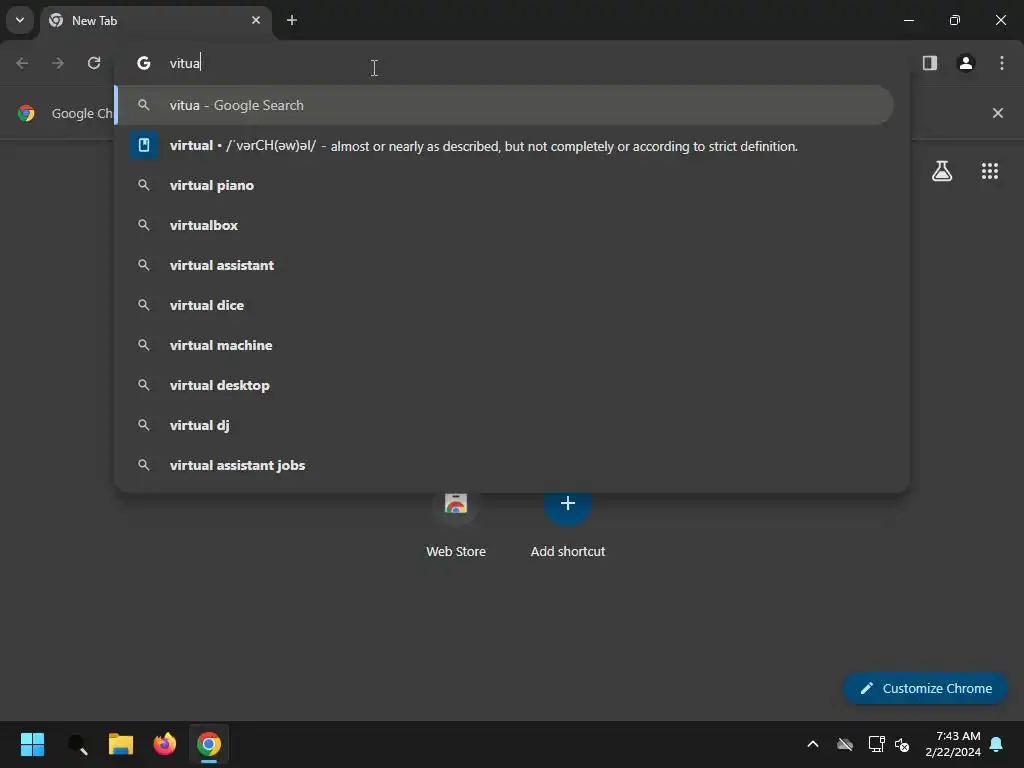The image size is (1024, 768).
Task: Open the tab search dropdown arrow
Action: (x=20, y=20)
